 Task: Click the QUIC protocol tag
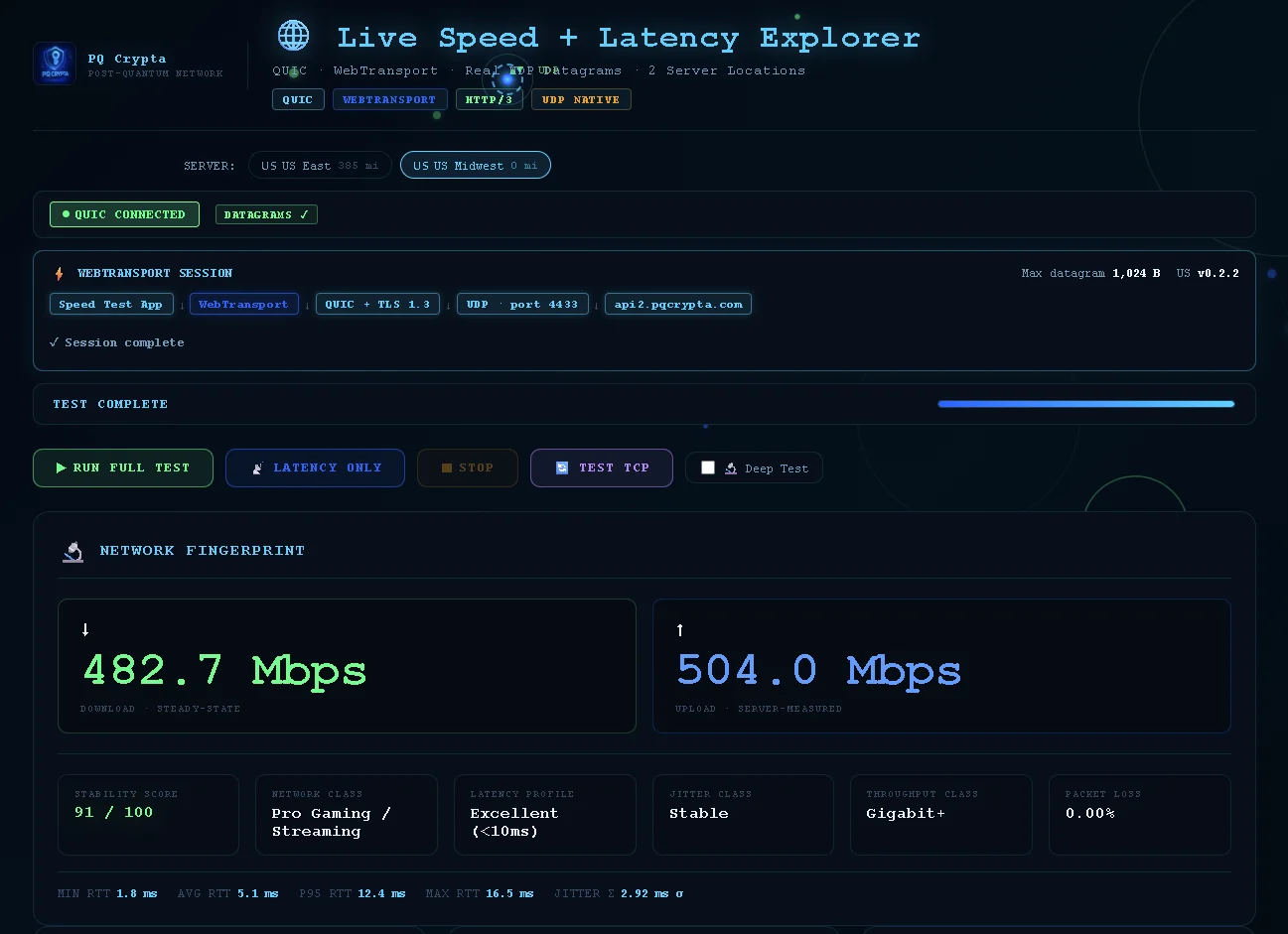(298, 99)
